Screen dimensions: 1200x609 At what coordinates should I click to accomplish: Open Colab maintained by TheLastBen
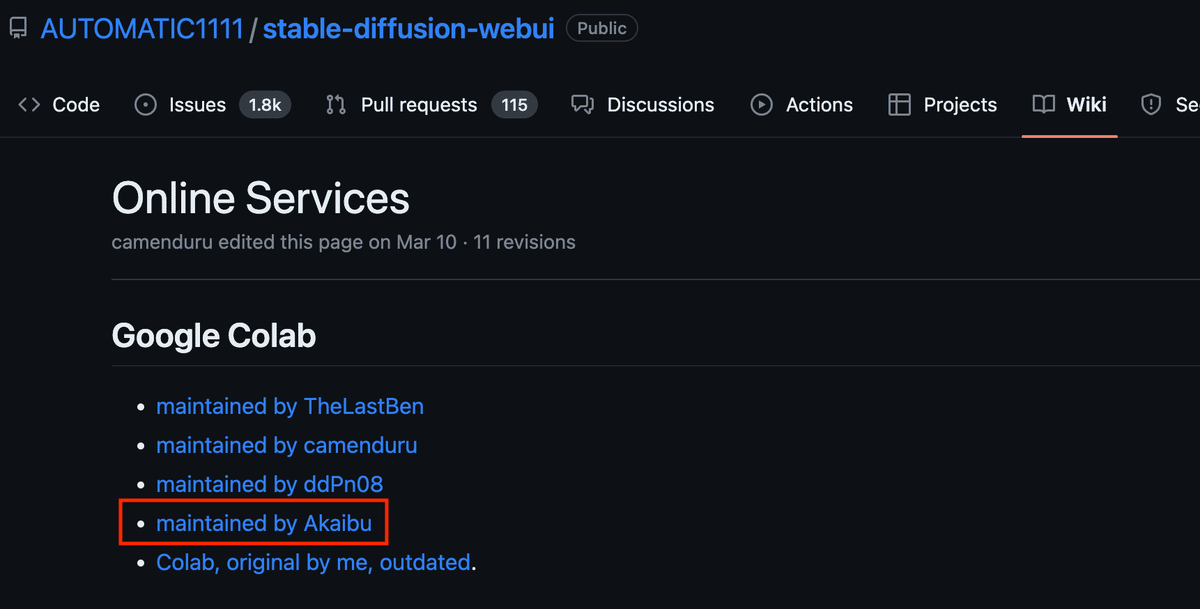[290, 406]
